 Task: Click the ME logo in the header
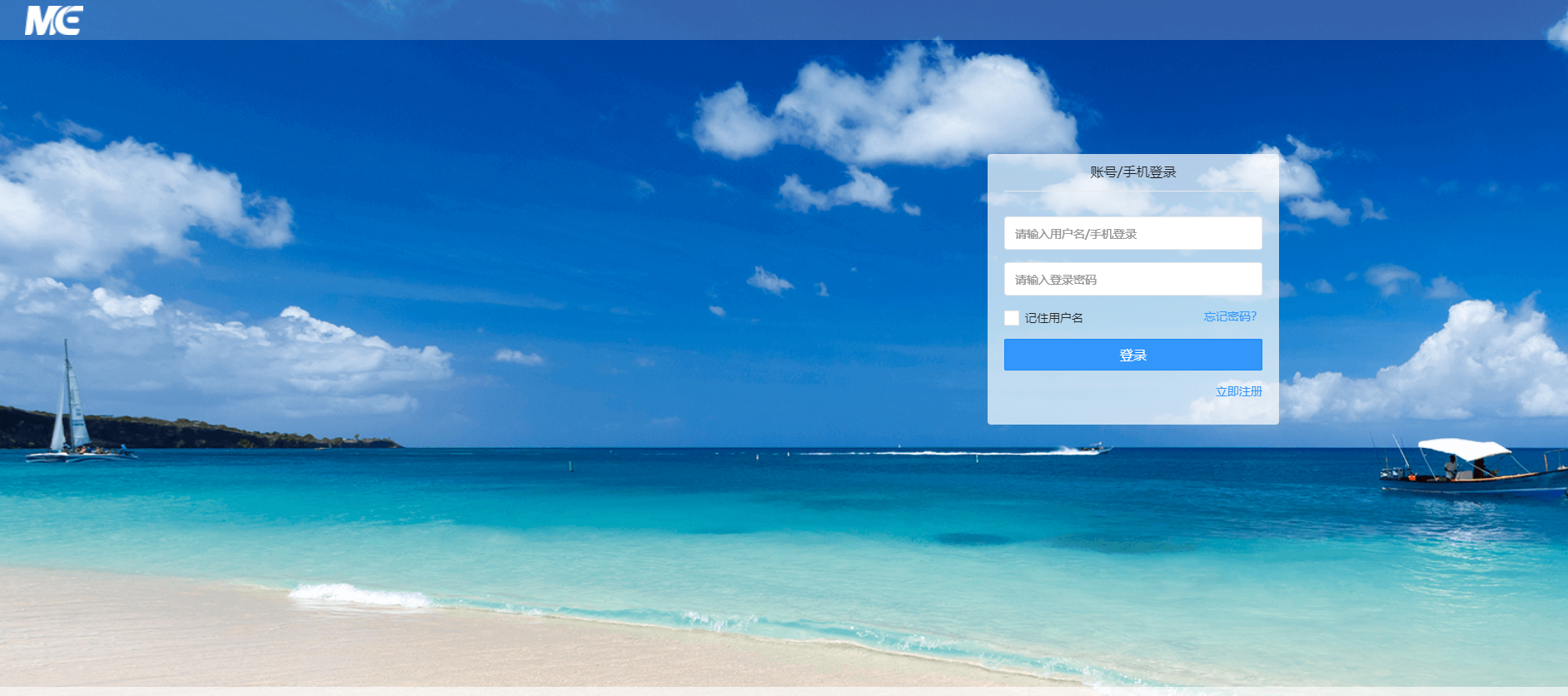click(x=54, y=20)
